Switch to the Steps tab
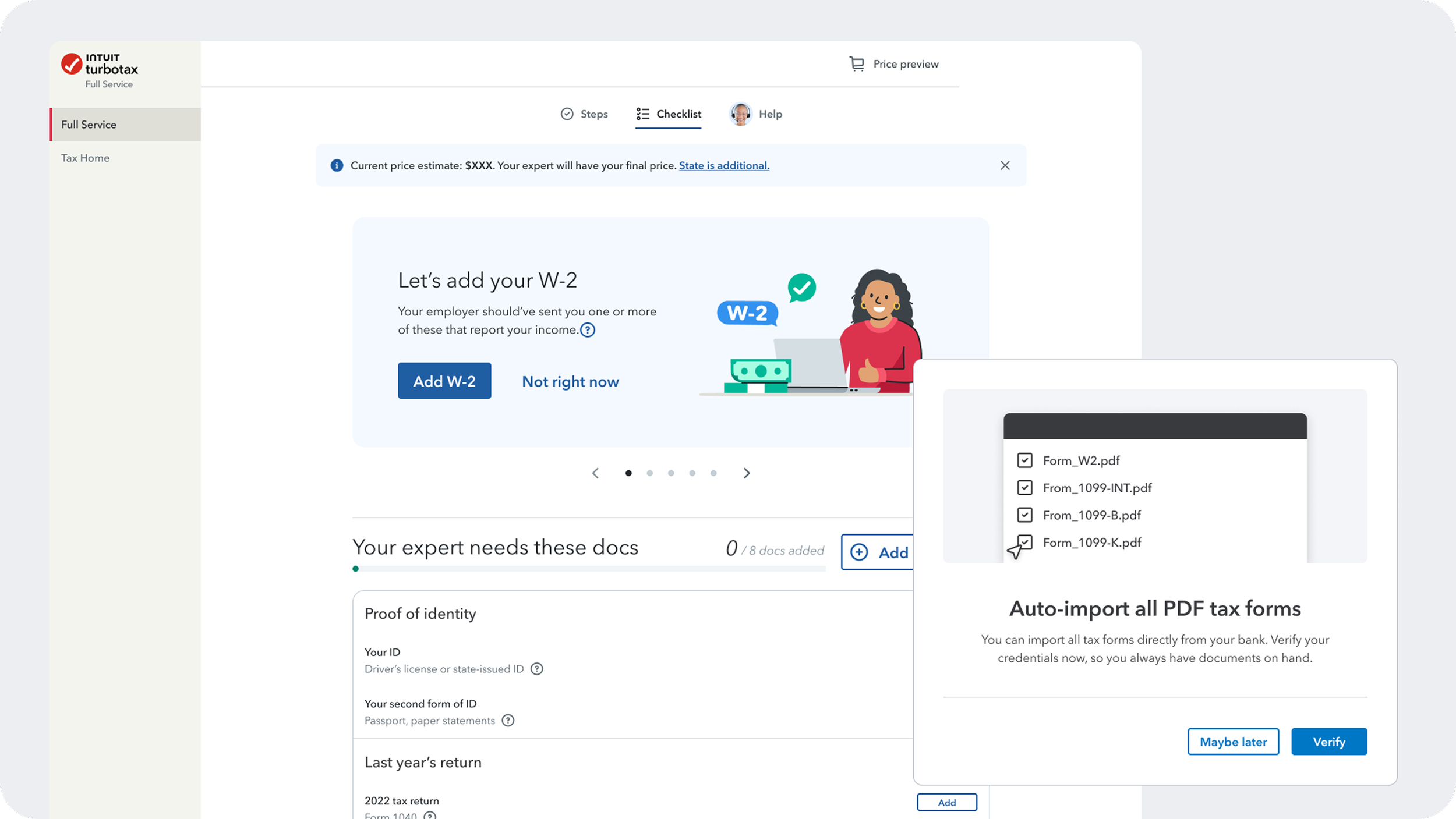 point(584,114)
